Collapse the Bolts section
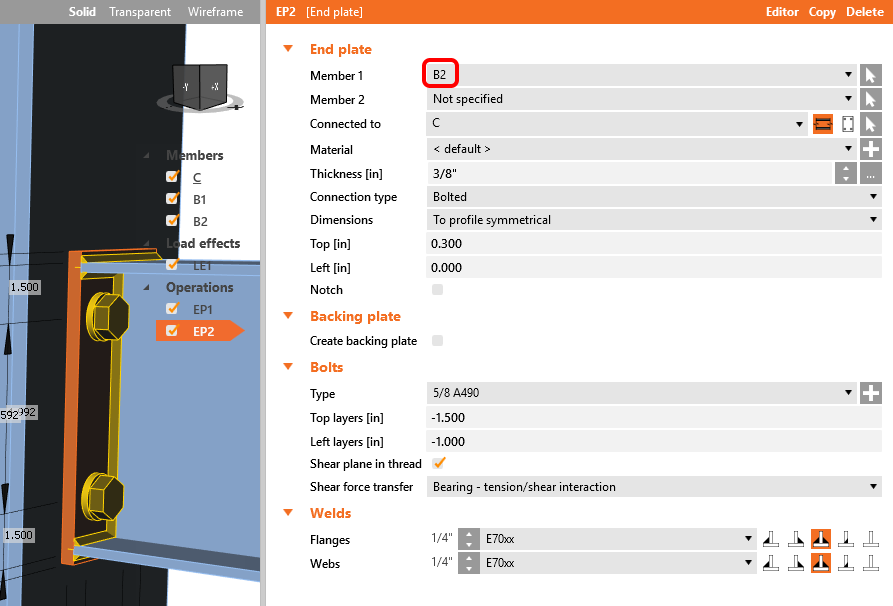 [289, 367]
